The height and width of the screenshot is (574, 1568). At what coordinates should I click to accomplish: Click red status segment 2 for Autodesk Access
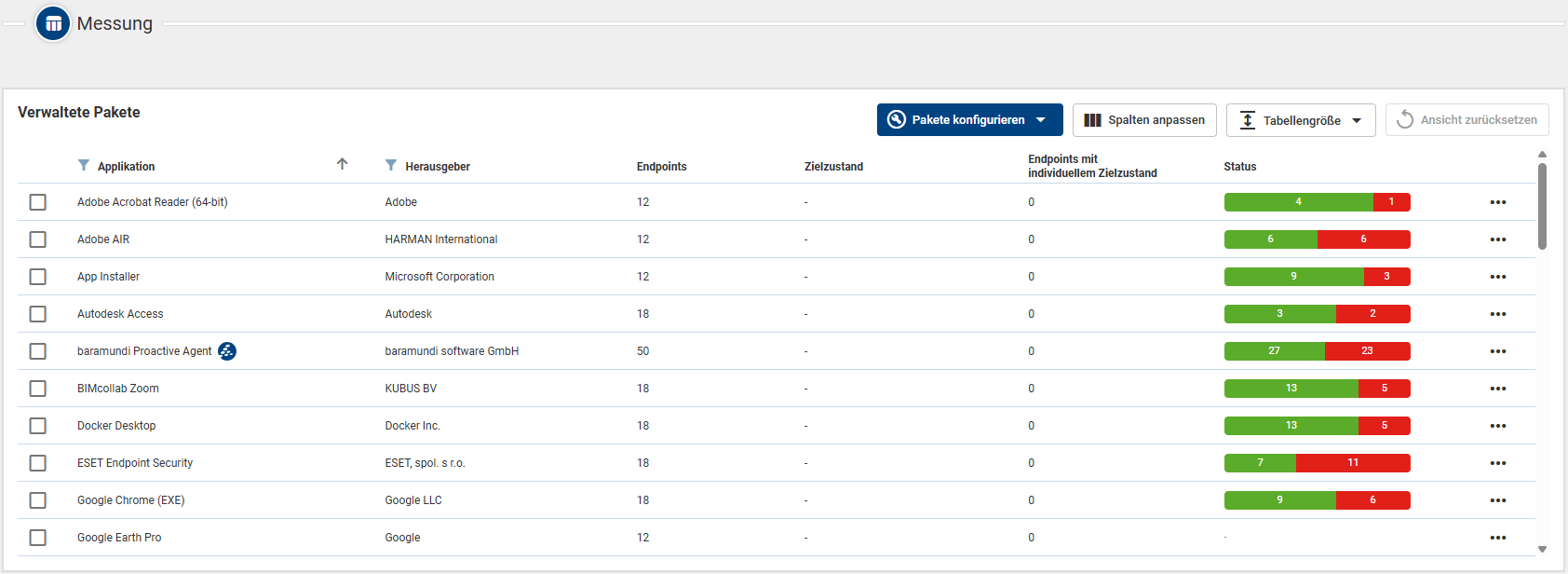pos(1372,314)
